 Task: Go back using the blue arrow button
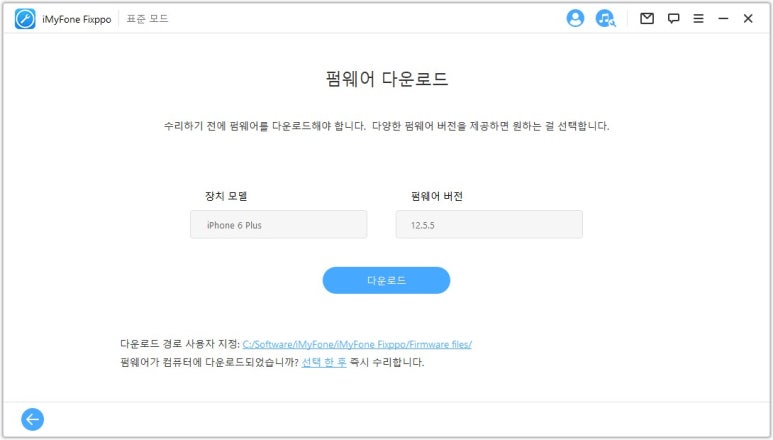(33, 419)
